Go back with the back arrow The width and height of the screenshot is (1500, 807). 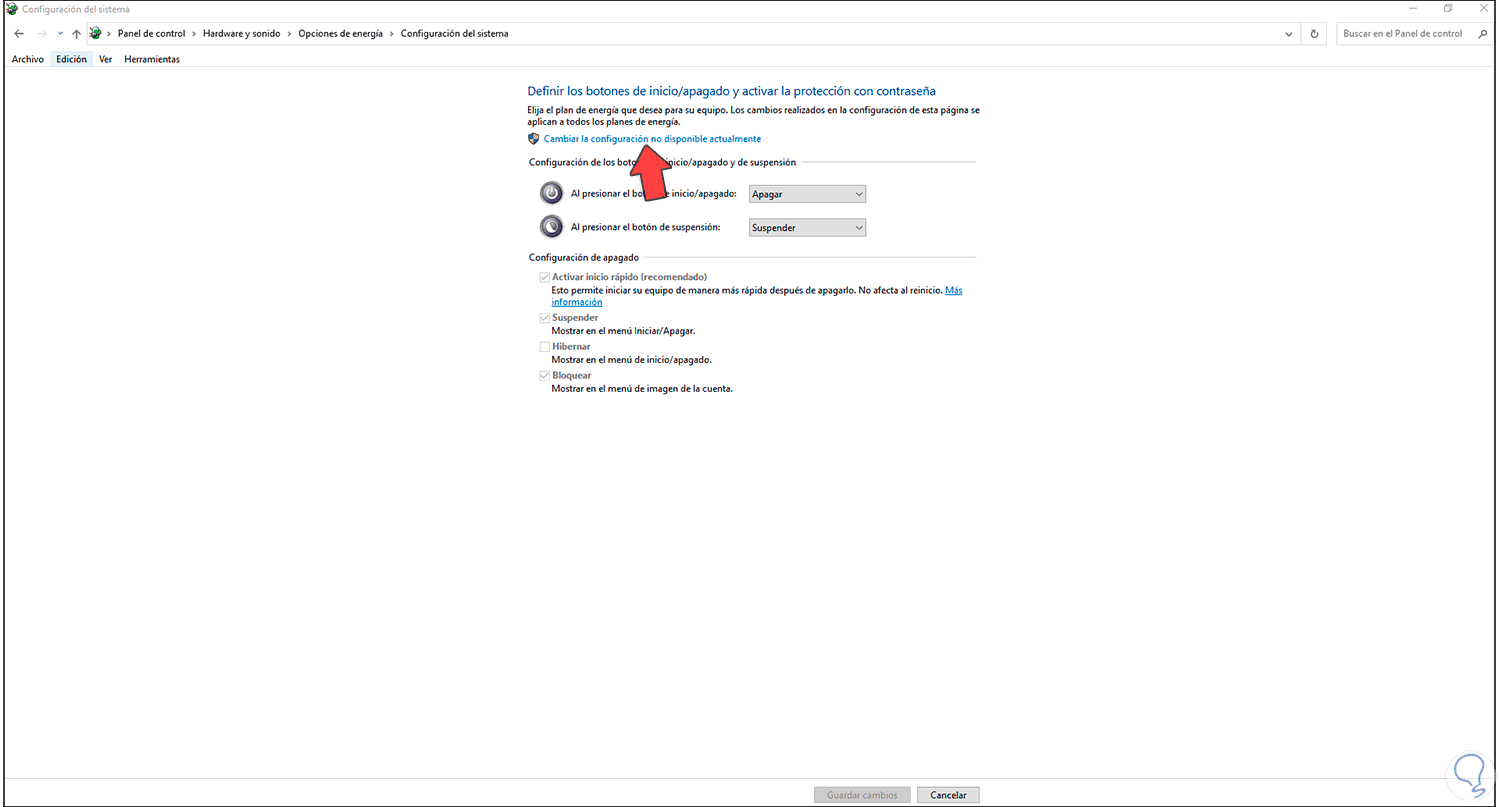click(19, 33)
